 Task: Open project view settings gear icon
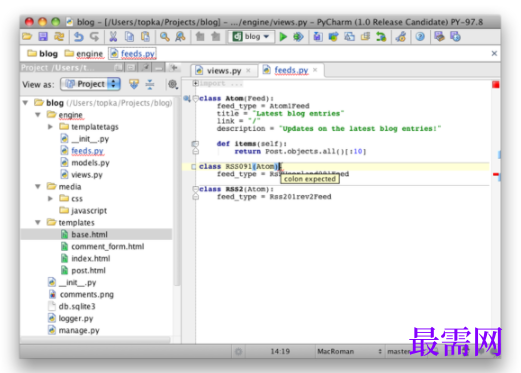[173, 84]
